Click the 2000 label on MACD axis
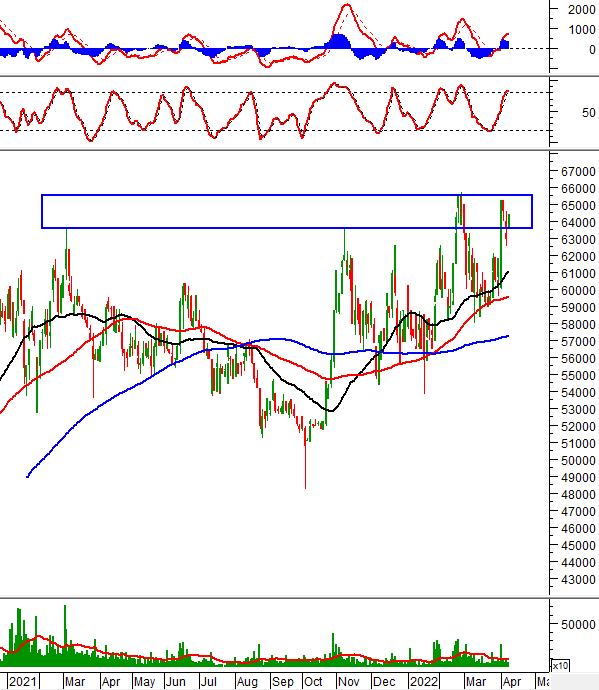The width and height of the screenshot is (599, 690). tap(581, 9)
